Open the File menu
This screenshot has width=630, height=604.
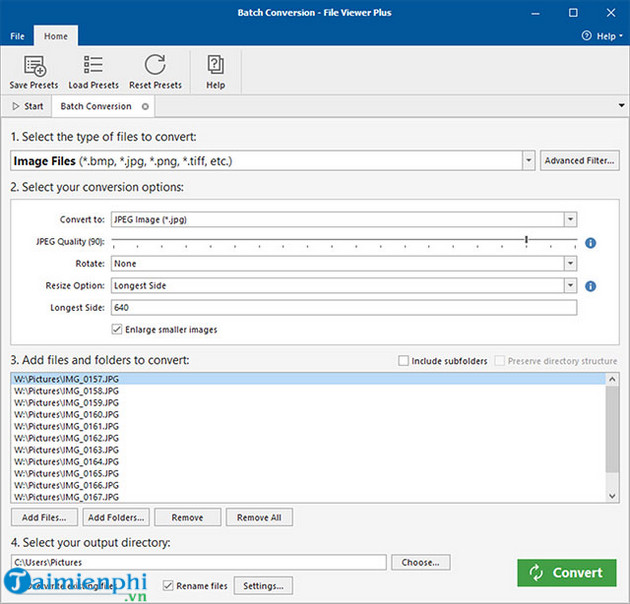pyautogui.click(x=17, y=36)
